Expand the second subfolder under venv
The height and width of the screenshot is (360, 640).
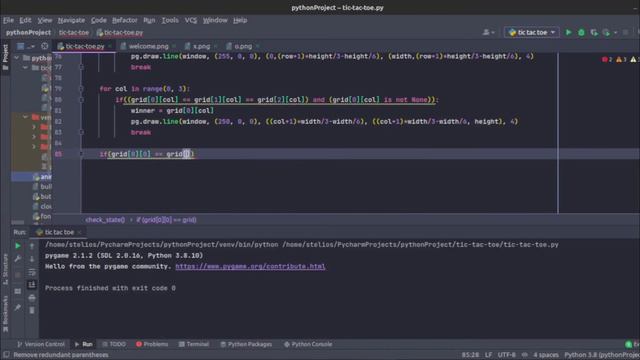[34, 137]
